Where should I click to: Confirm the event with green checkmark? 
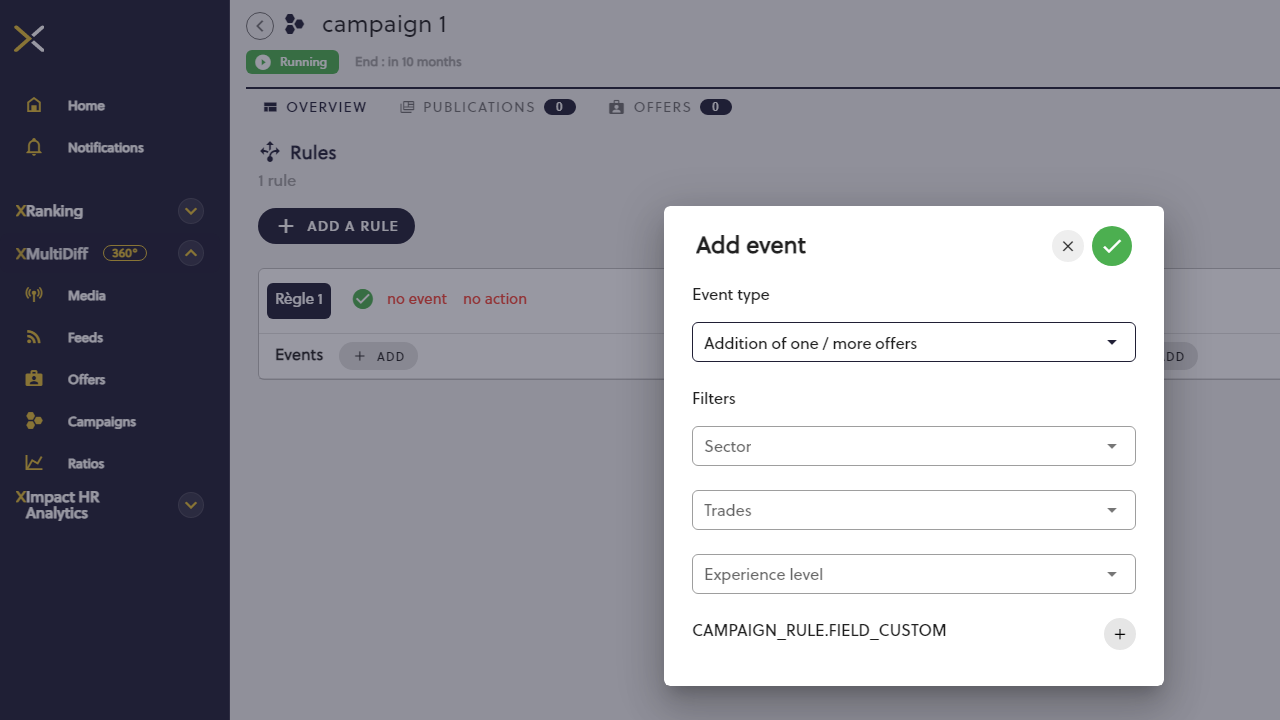[1112, 246]
